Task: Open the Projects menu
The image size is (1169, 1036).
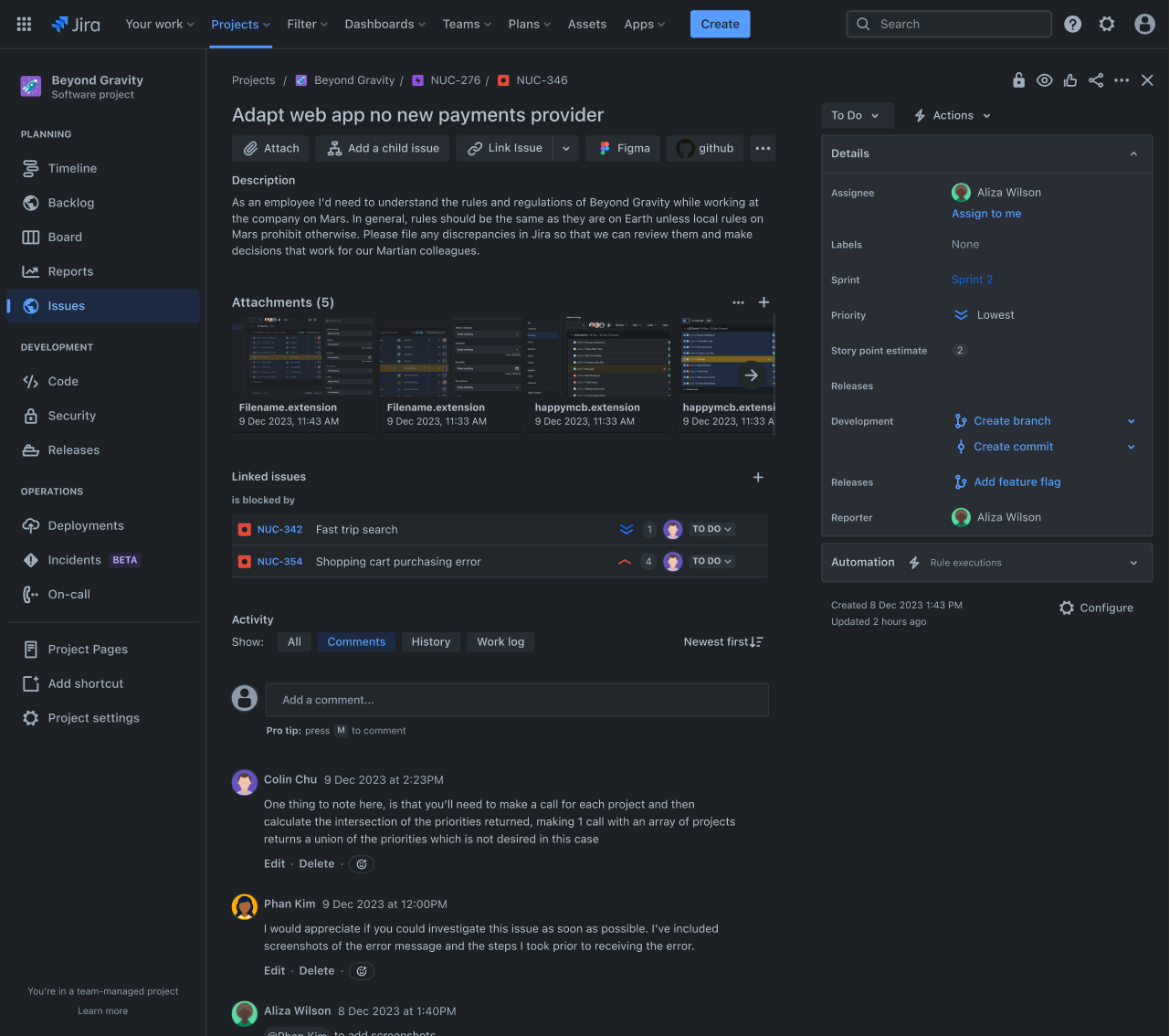Action: 240,24
